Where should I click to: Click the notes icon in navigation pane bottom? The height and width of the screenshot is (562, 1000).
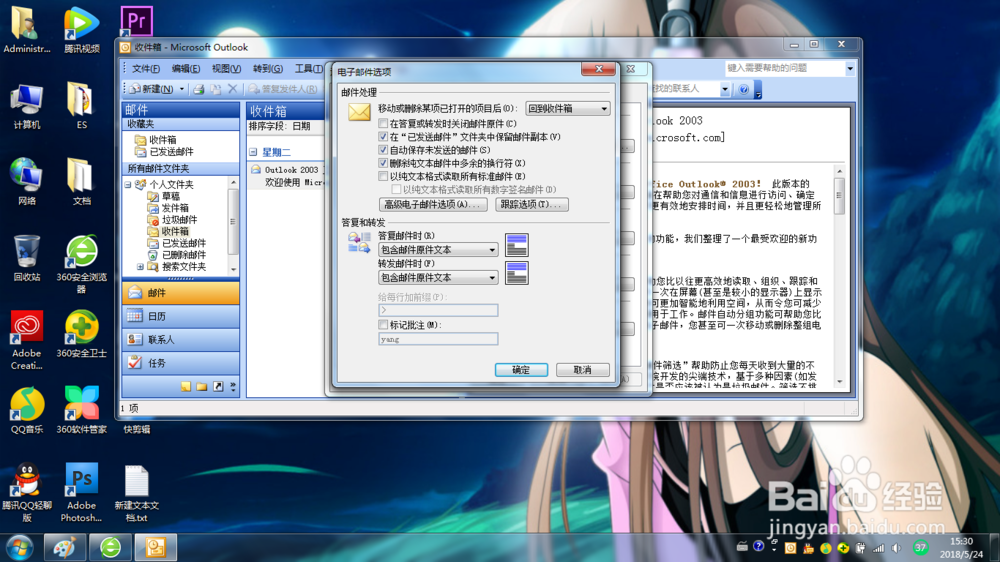coord(186,387)
